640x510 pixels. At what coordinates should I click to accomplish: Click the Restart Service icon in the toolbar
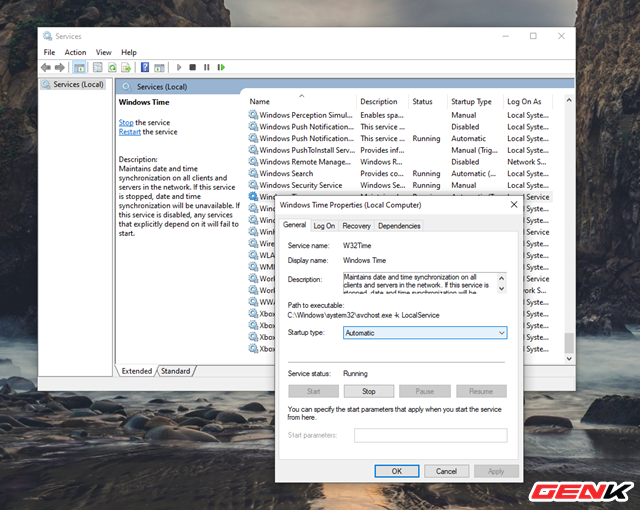221,67
